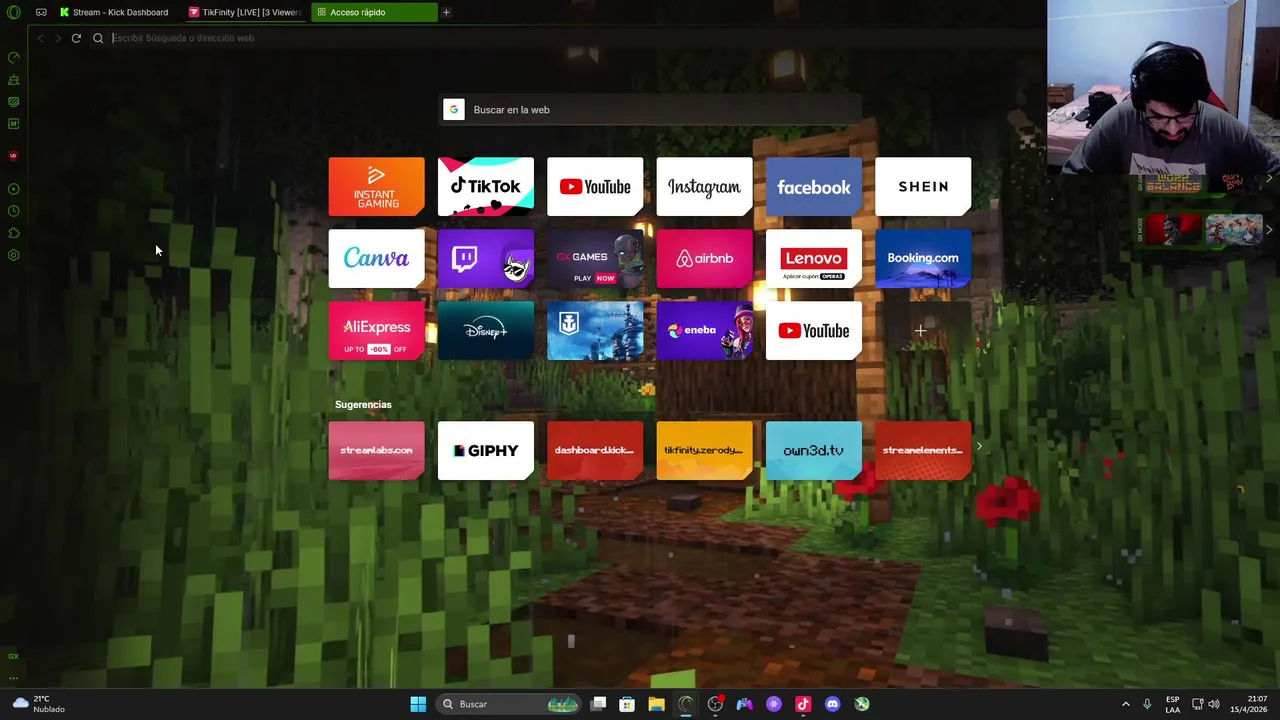Open Windows Start menu

(x=418, y=704)
